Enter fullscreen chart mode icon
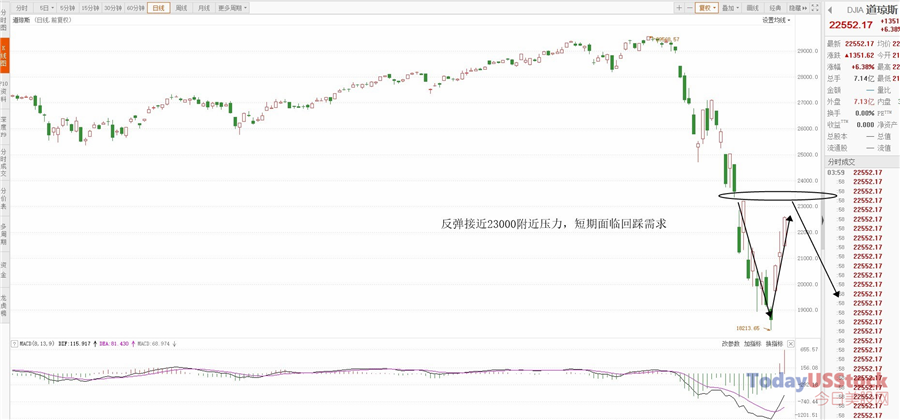The width and height of the screenshot is (900, 420). click(x=814, y=8)
